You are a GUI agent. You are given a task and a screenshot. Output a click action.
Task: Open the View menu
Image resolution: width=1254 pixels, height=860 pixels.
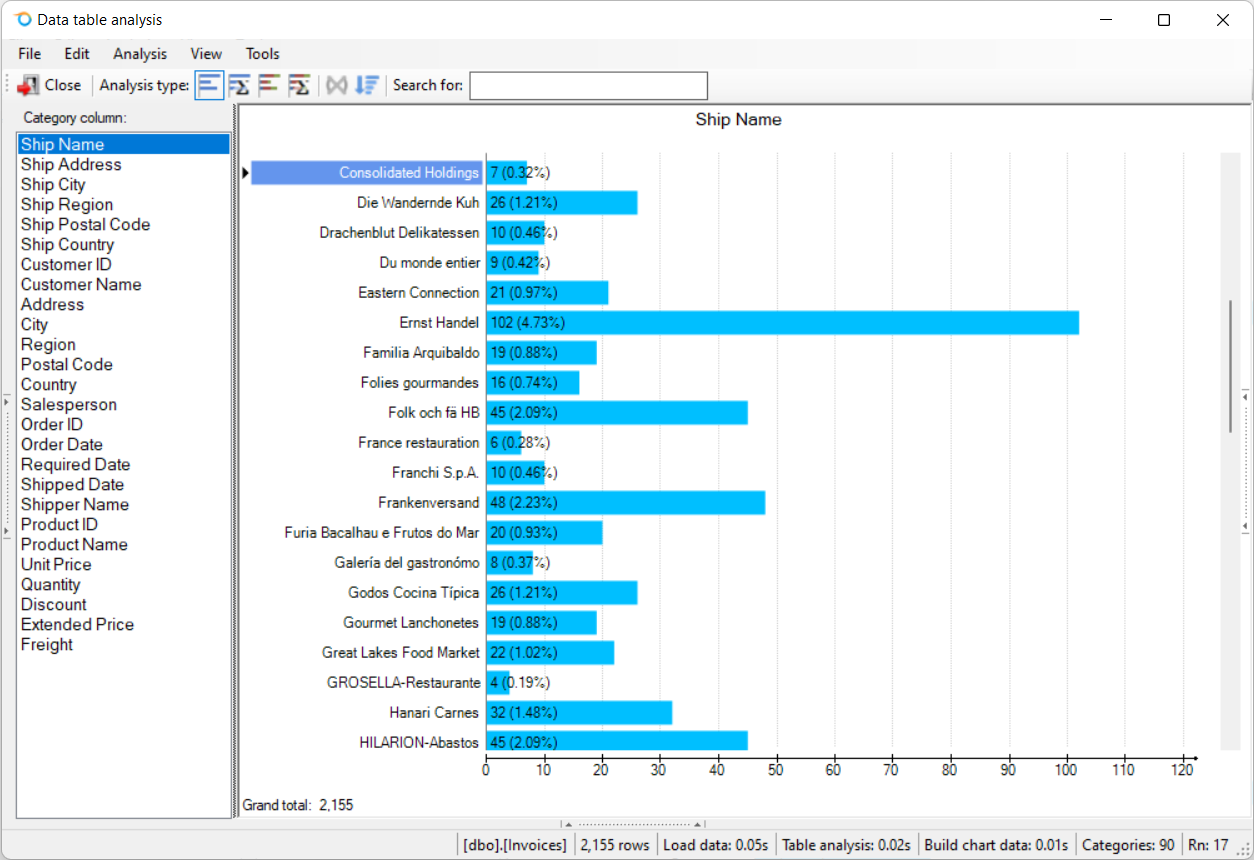click(206, 54)
